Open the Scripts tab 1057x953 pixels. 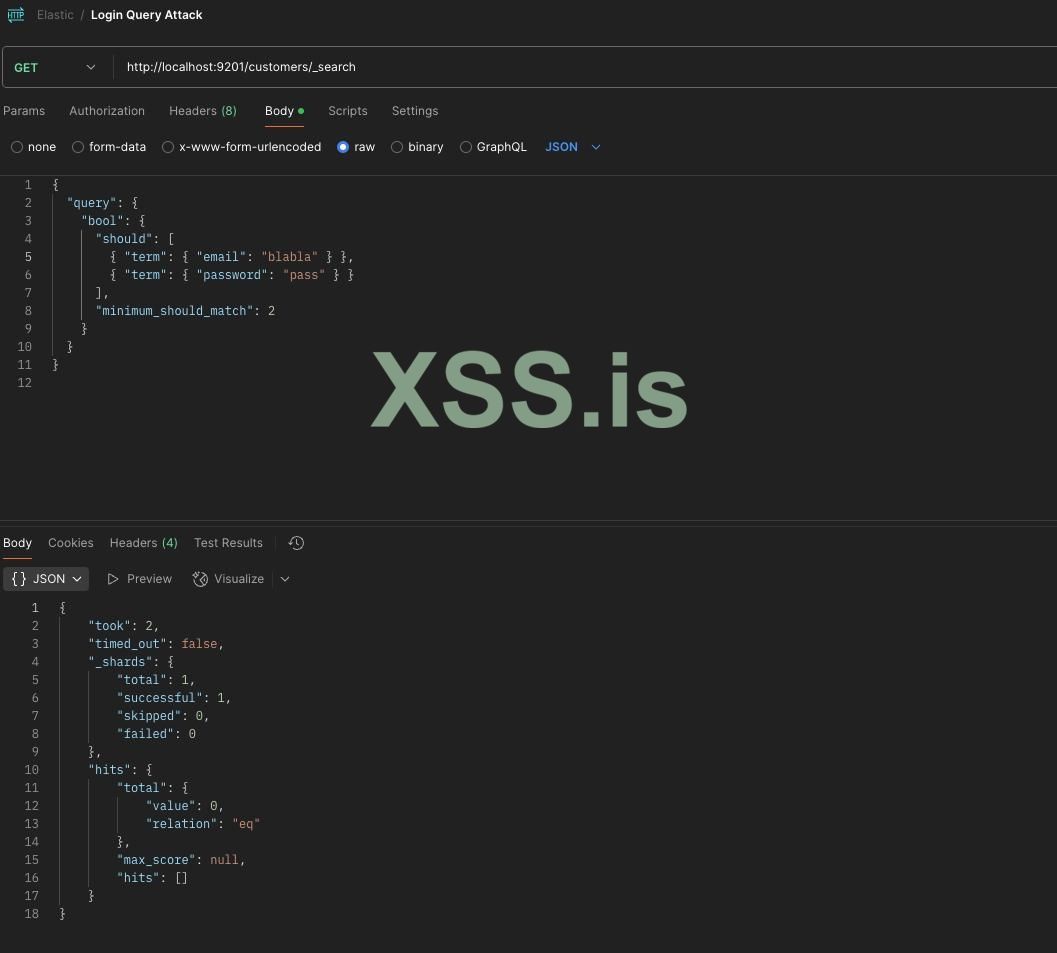pyautogui.click(x=348, y=111)
